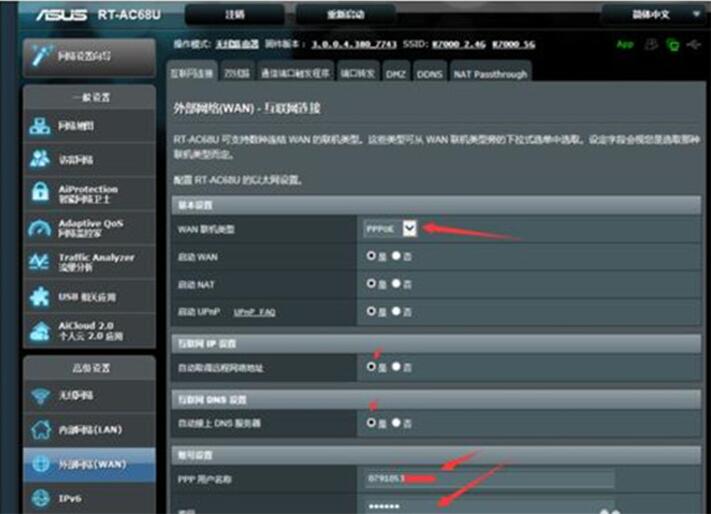
Task: Open the language dropdown in top right
Action: 655,15
